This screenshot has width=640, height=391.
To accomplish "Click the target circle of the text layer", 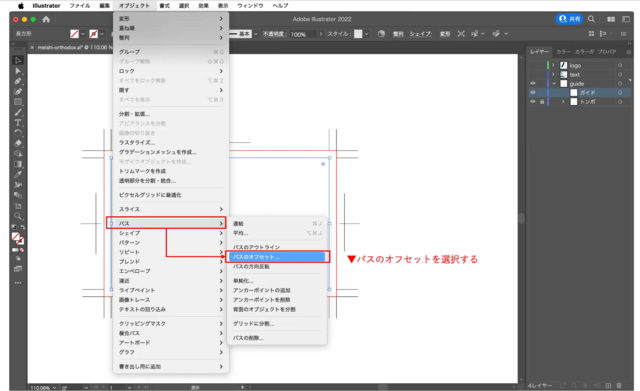I will (620, 74).
